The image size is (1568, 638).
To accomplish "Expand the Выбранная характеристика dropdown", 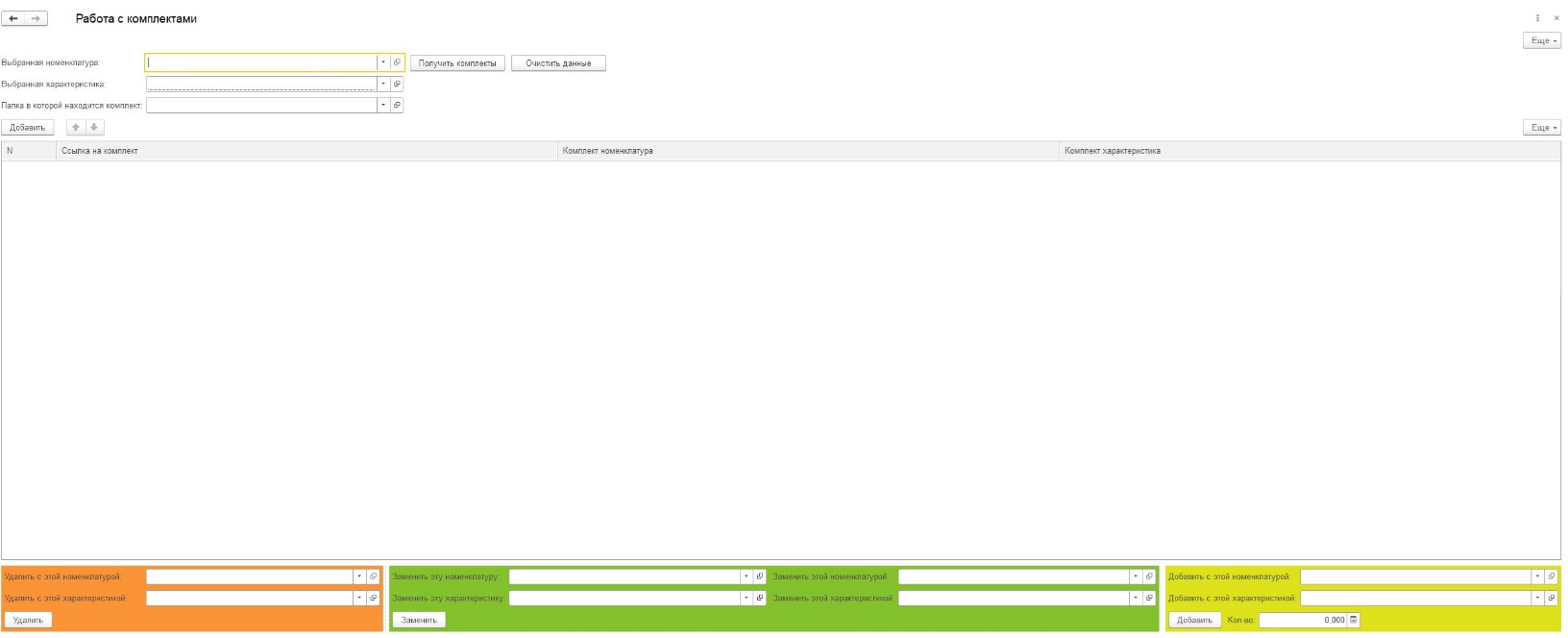I will tap(383, 84).
